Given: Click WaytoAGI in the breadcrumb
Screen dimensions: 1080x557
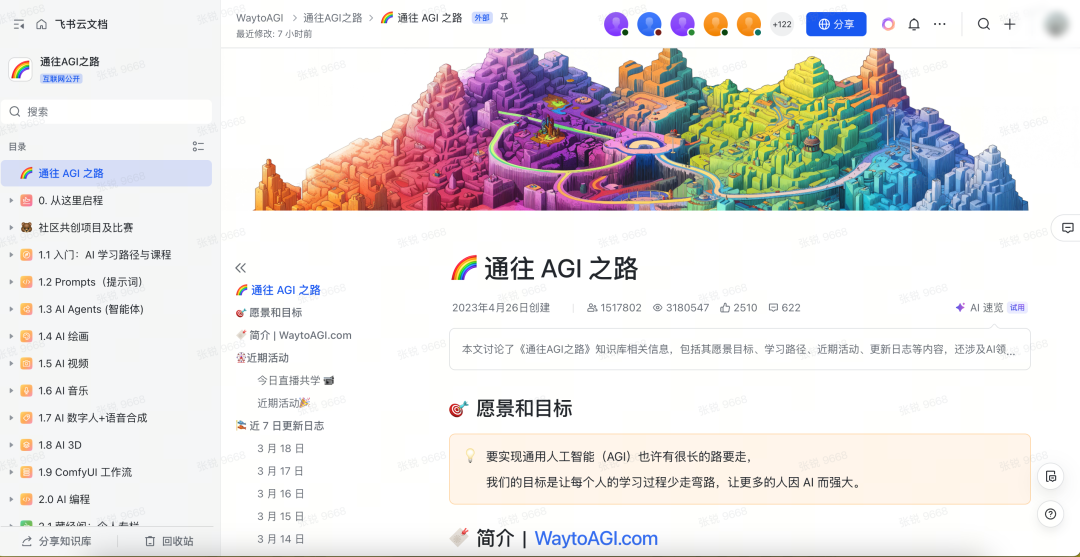Looking at the screenshot, I should point(260,18).
